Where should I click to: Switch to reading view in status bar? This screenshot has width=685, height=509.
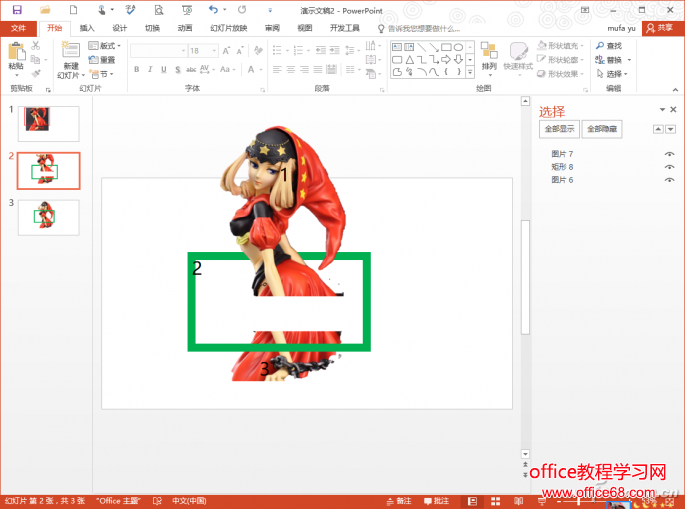coord(518,501)
